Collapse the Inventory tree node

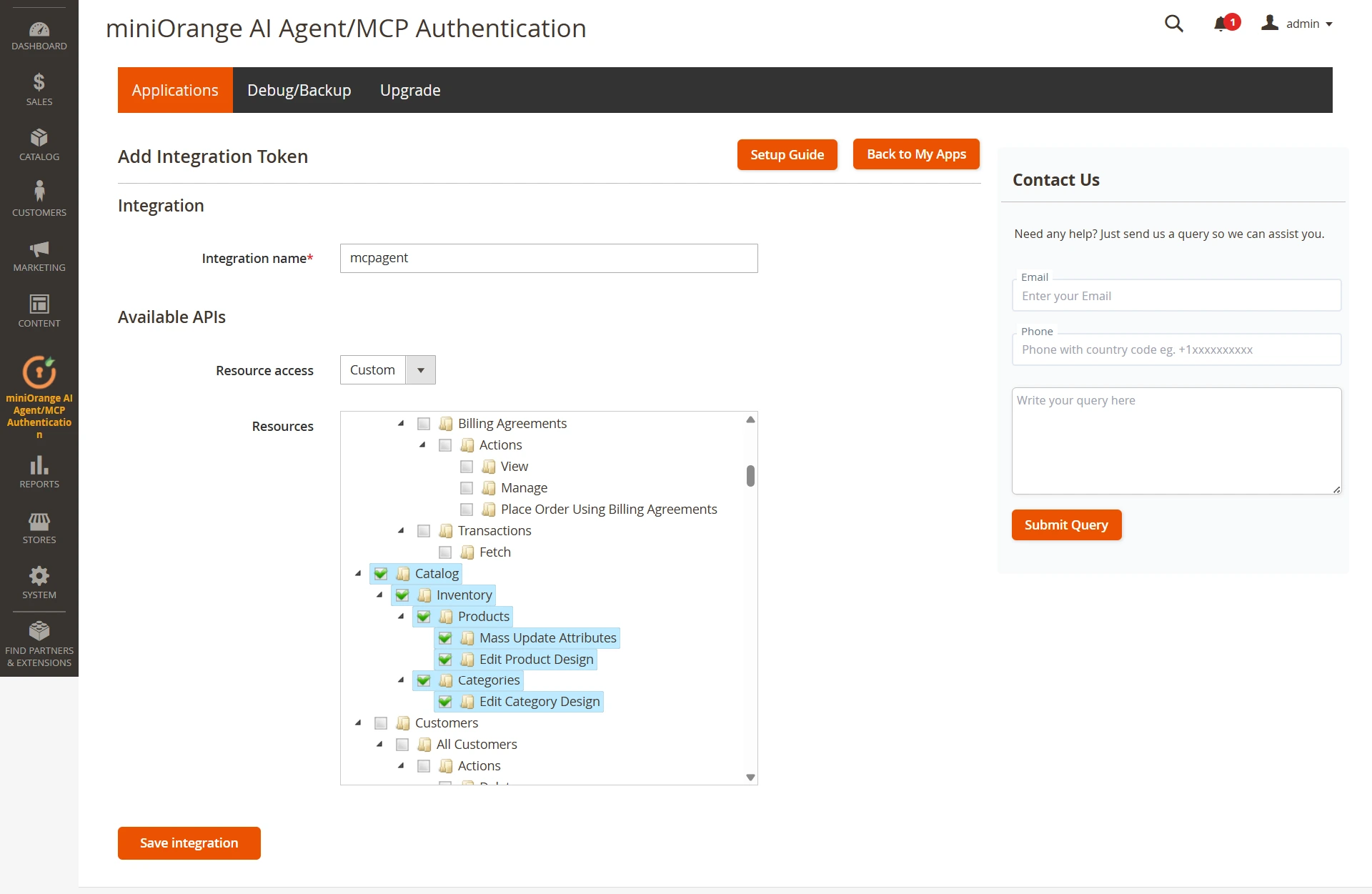pos(379,595)
